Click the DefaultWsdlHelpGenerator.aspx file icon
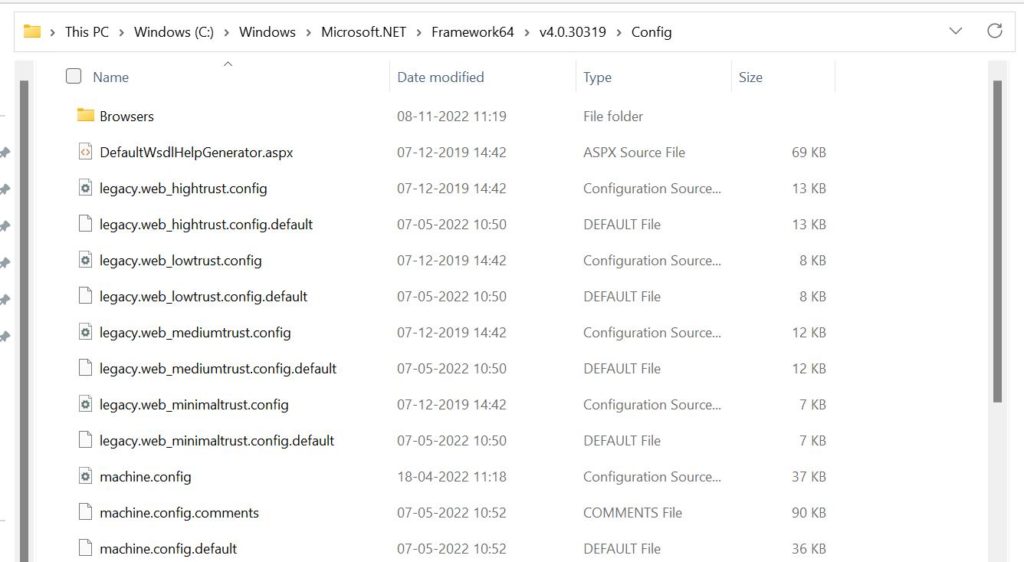Viewport: 1024px width, 562px height. coord(85,152)
